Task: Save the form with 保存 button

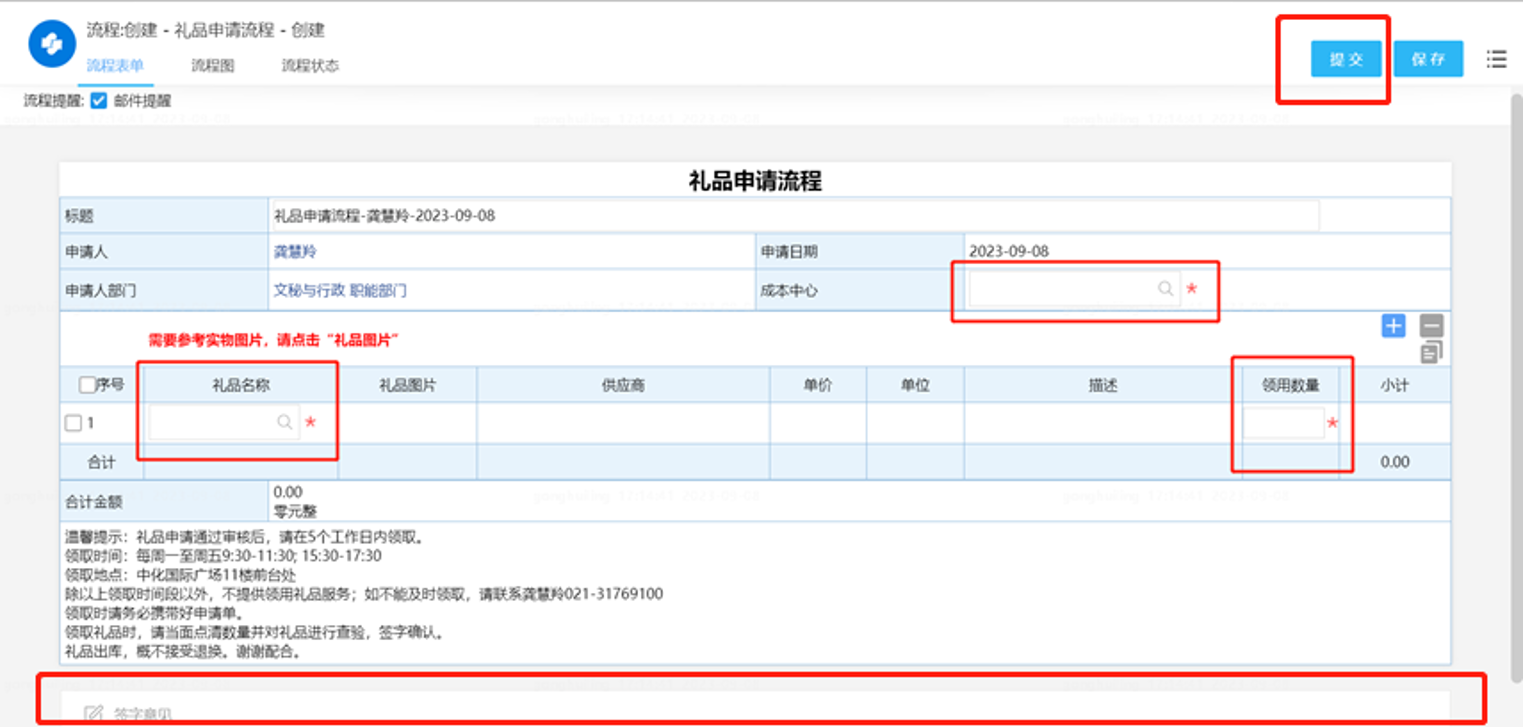Action: pyautogui.click(x=1428, y=59)
